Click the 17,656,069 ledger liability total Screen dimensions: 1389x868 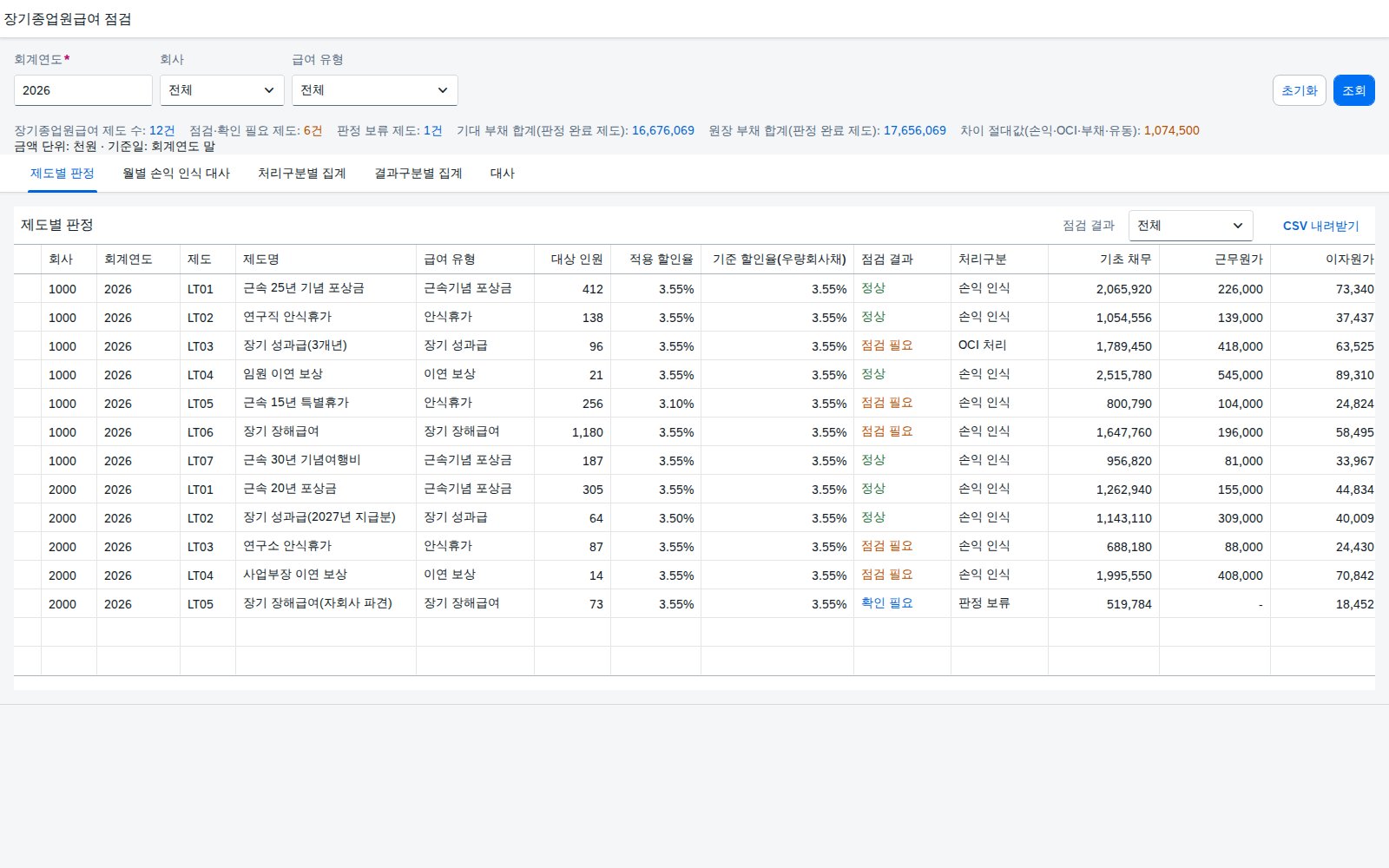click(915, 130)
